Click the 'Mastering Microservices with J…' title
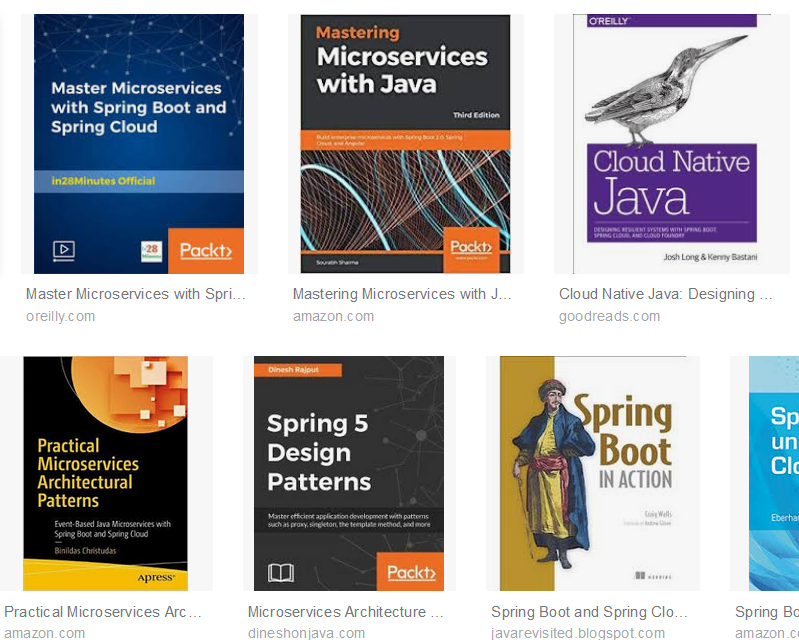 (x=402, y=294)
